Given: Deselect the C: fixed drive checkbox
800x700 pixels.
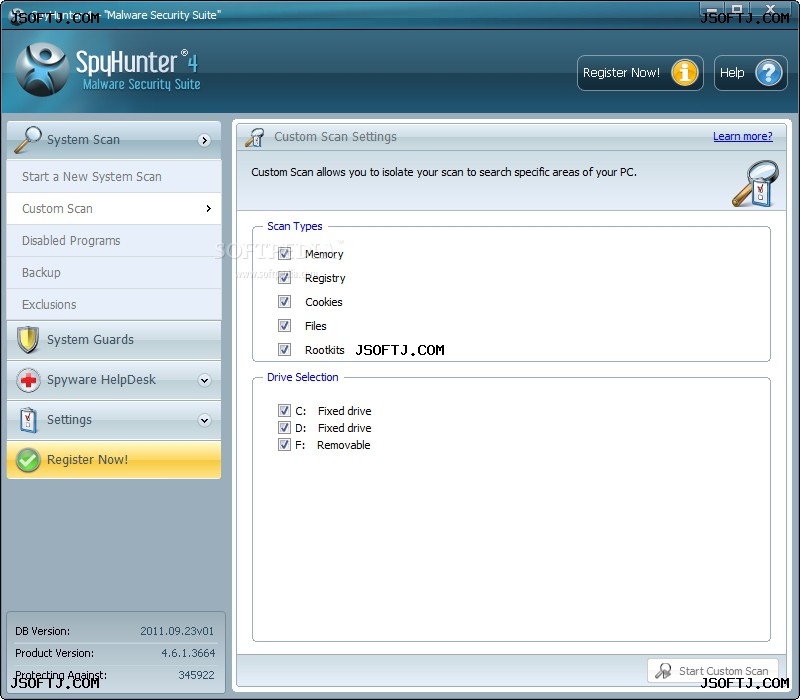Looking at the screenshot, I should point(284,411).
